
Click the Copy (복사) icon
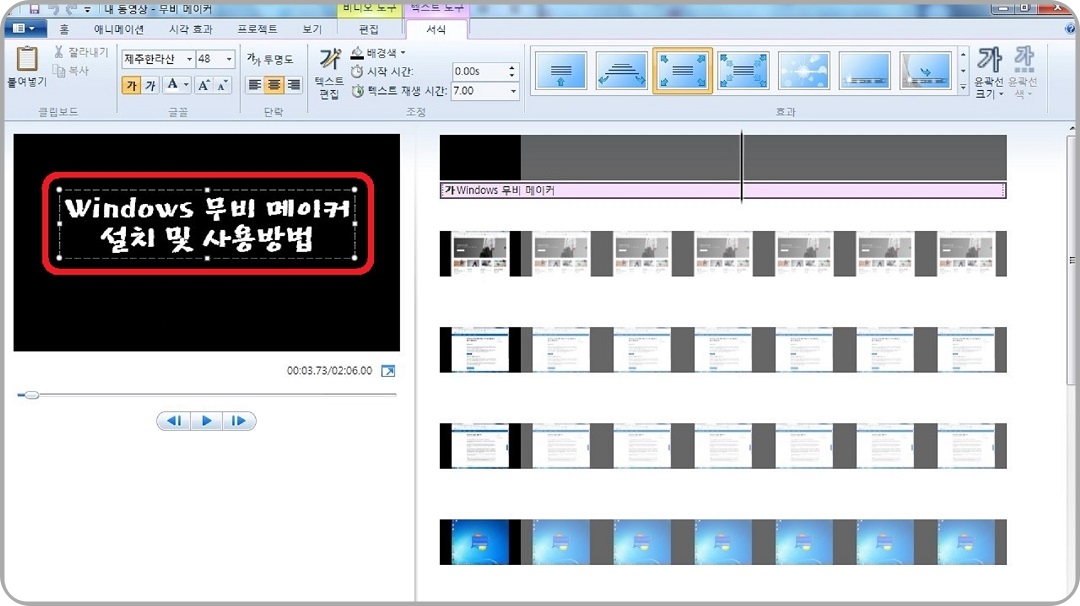click(59, 70)
